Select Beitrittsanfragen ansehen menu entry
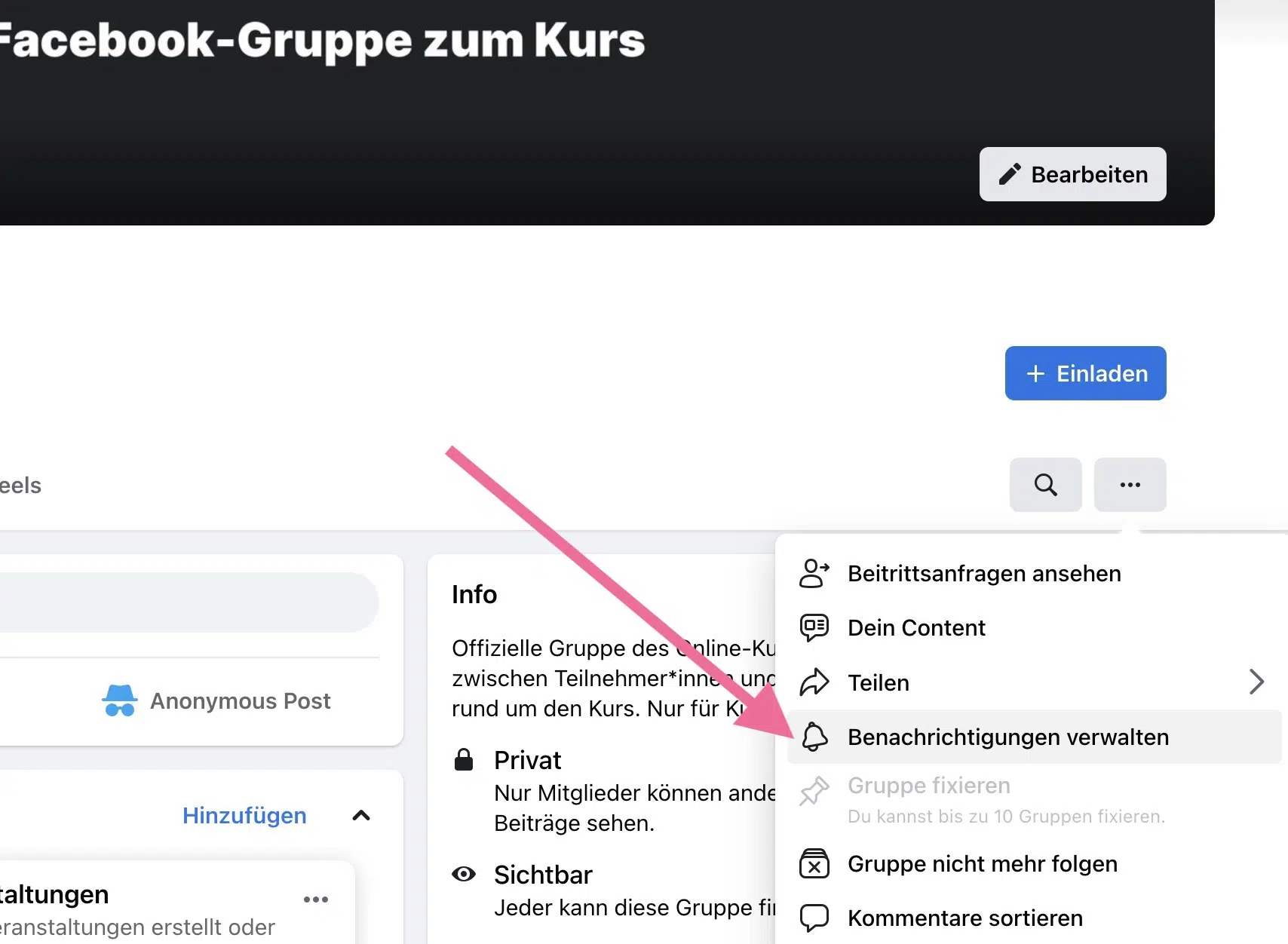 point(1034,574)
